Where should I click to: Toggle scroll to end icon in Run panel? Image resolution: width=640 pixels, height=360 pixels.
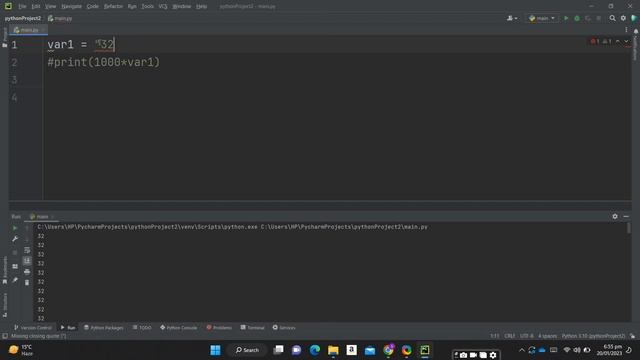tap(27, 260)
